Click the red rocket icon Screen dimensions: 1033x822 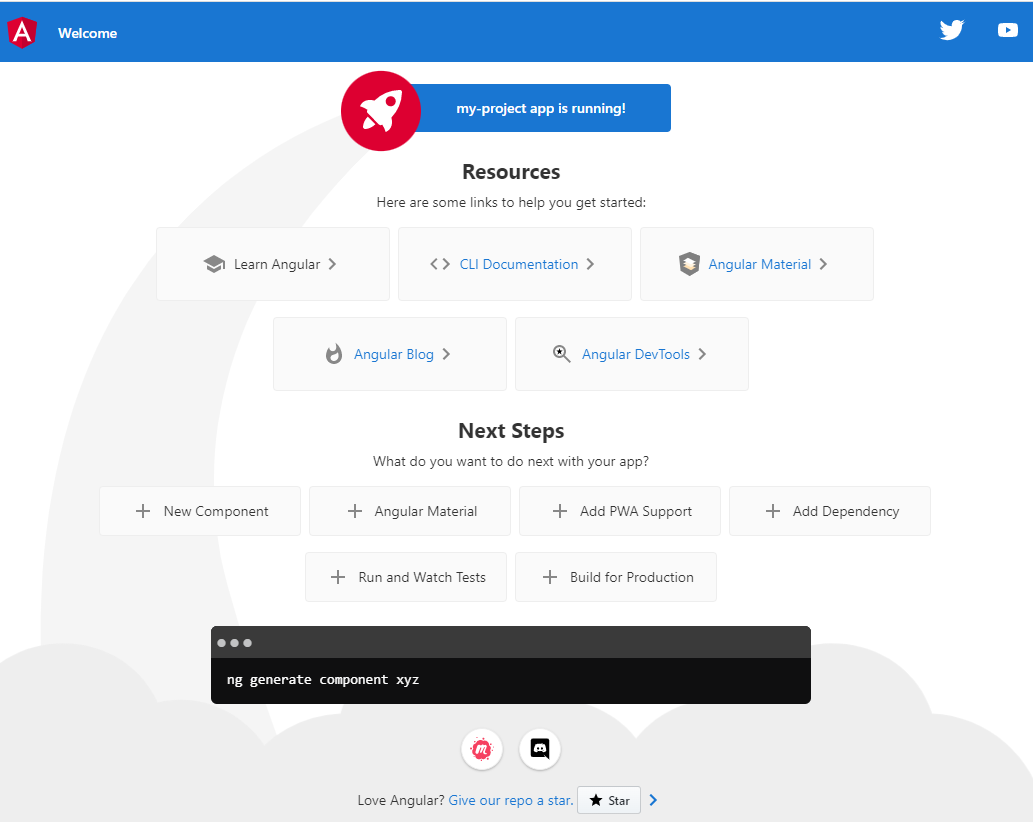click(381, 111)
